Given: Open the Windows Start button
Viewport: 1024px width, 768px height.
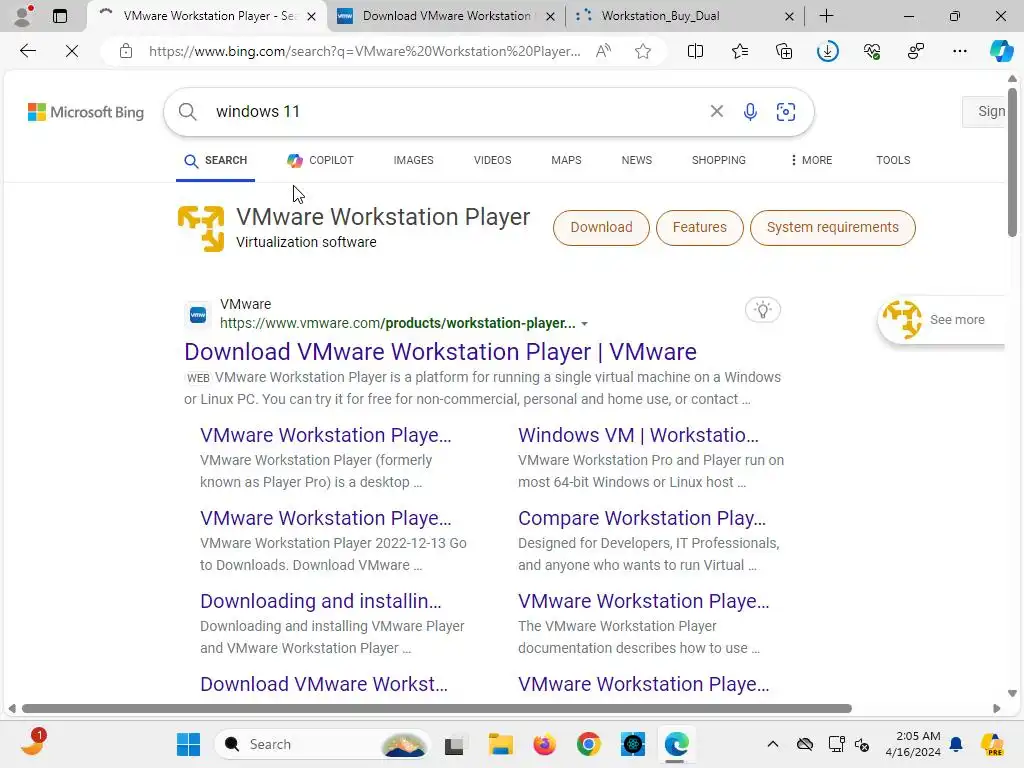Looking at the screenshot, I should tap(189, 744).
